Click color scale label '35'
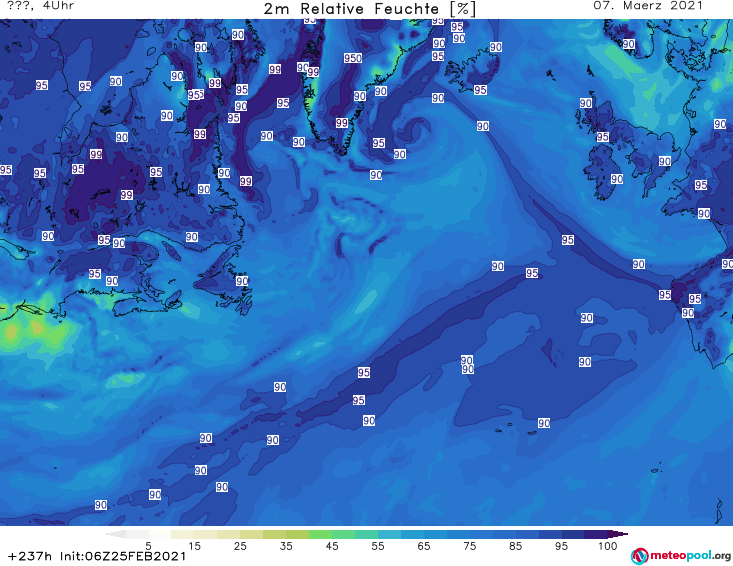The width and height of the screenshot is (733, 566). click(286, 546)
